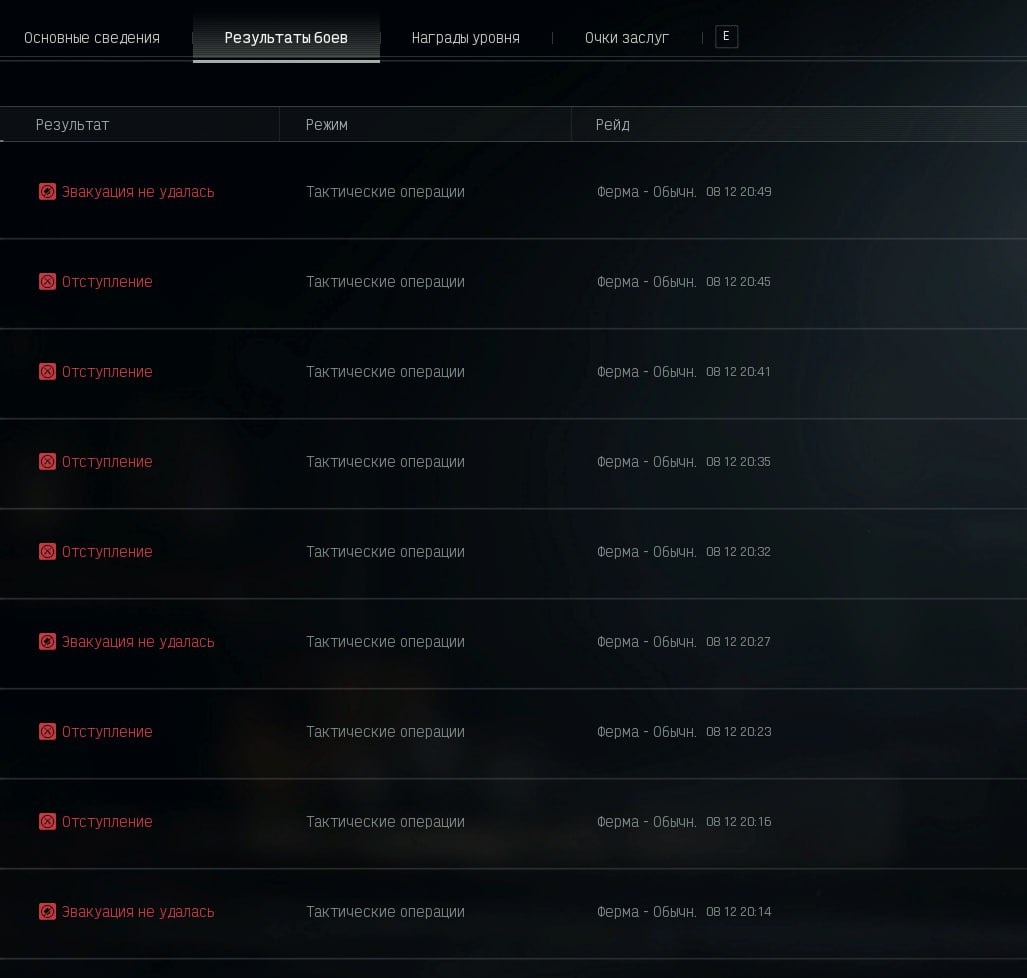
Task: Click retreat icon on 20:16 raid row
Action: 47,822
